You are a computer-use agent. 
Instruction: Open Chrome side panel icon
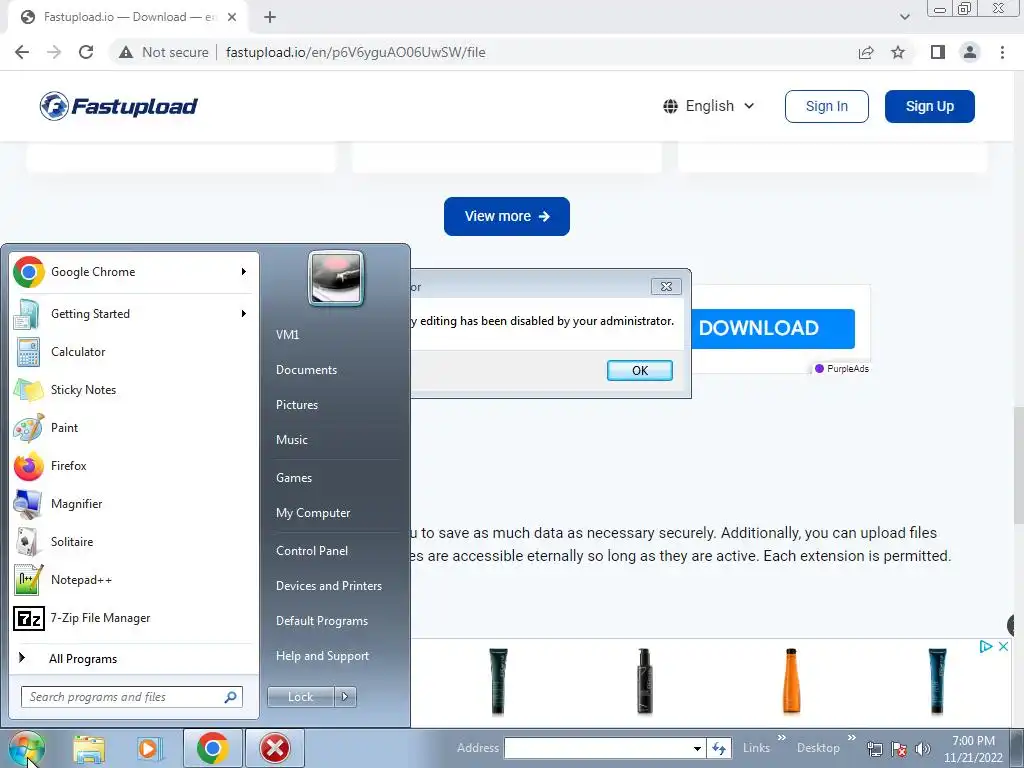[x=938, y=52]
